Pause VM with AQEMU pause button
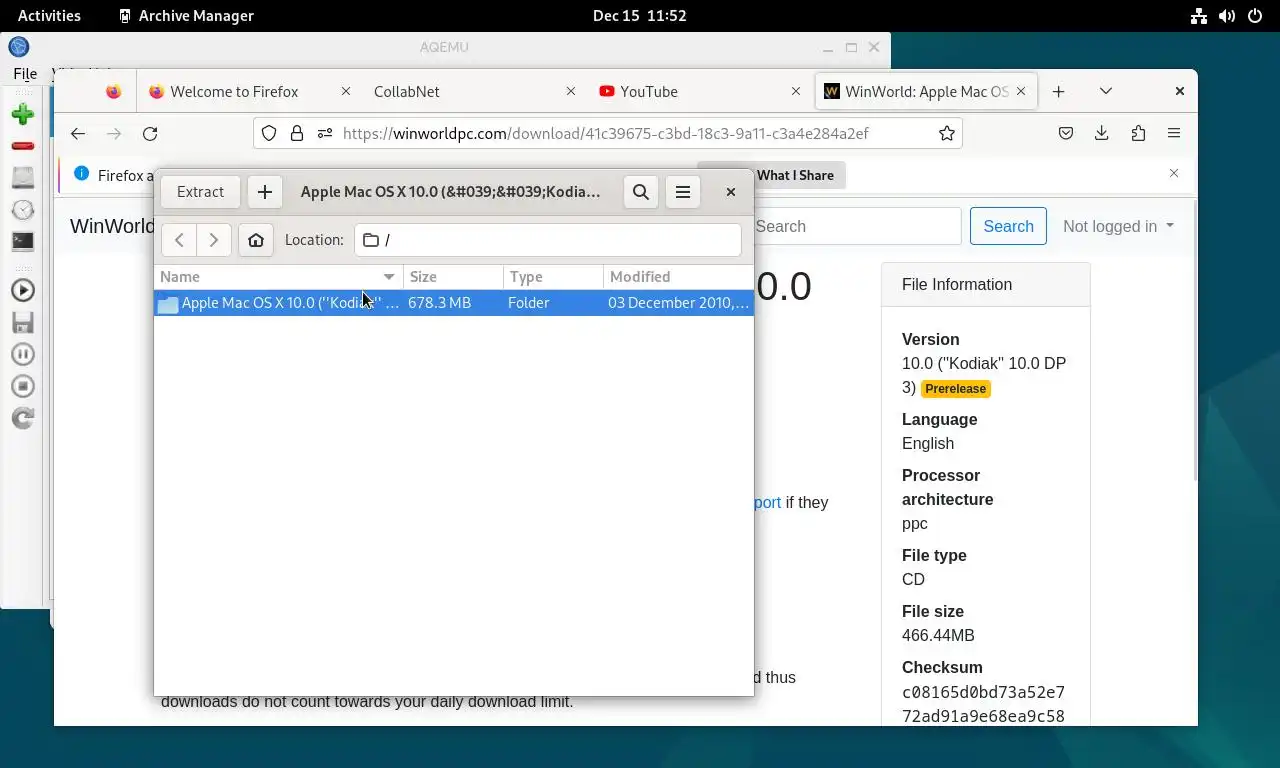1280x768 pixels. tap(22, 354)
